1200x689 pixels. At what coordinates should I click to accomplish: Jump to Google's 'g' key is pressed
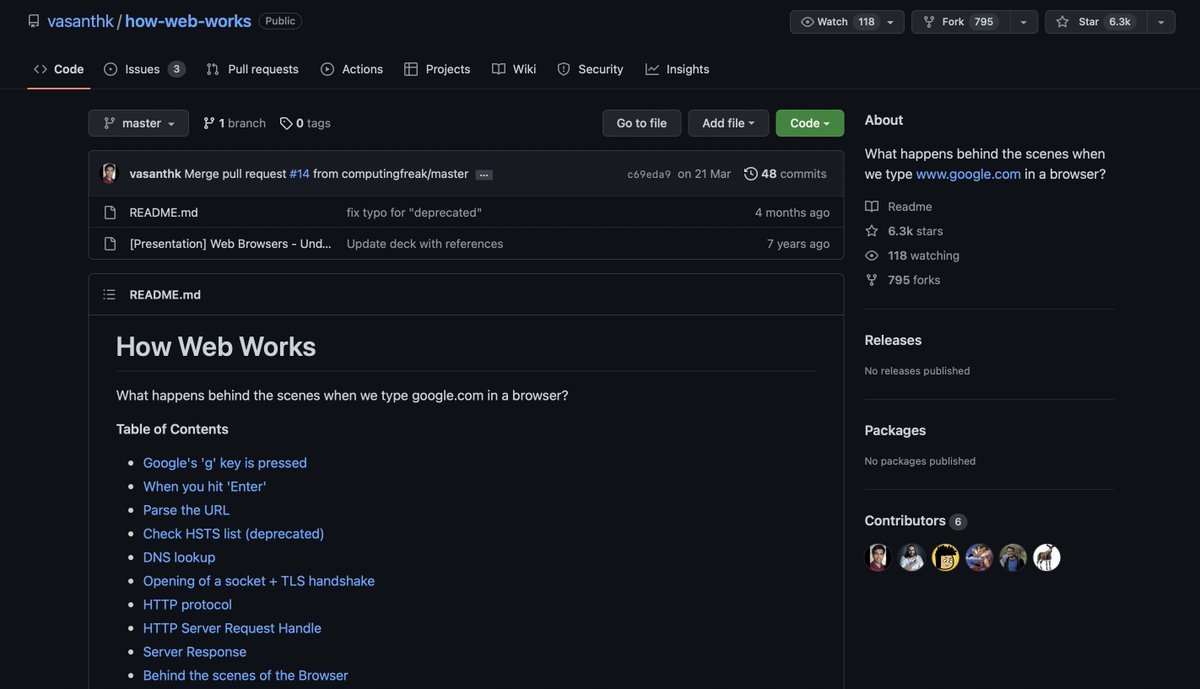pyautogui.click(x=225, y=463)
